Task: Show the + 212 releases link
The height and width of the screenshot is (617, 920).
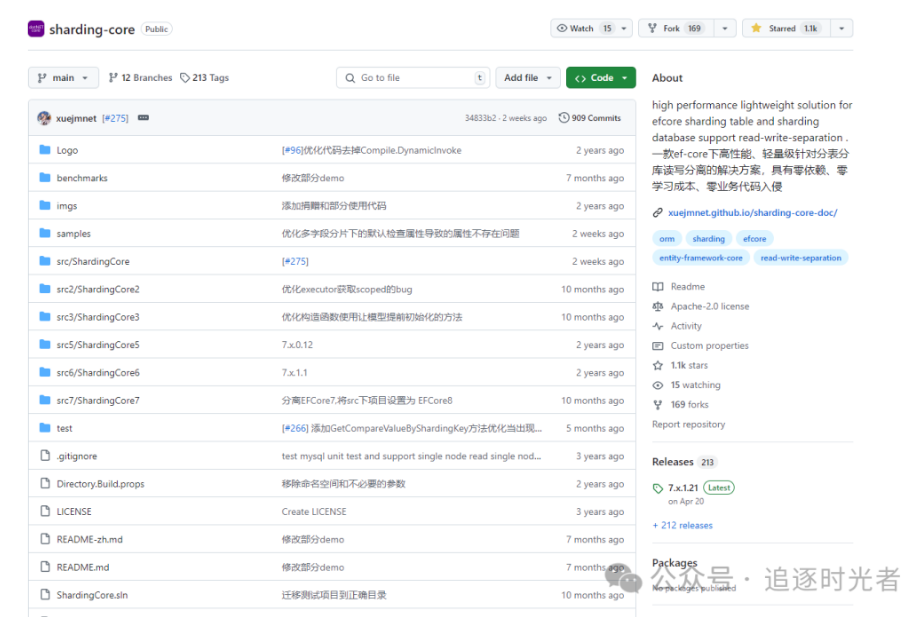Action: click(x=682, y=526)
